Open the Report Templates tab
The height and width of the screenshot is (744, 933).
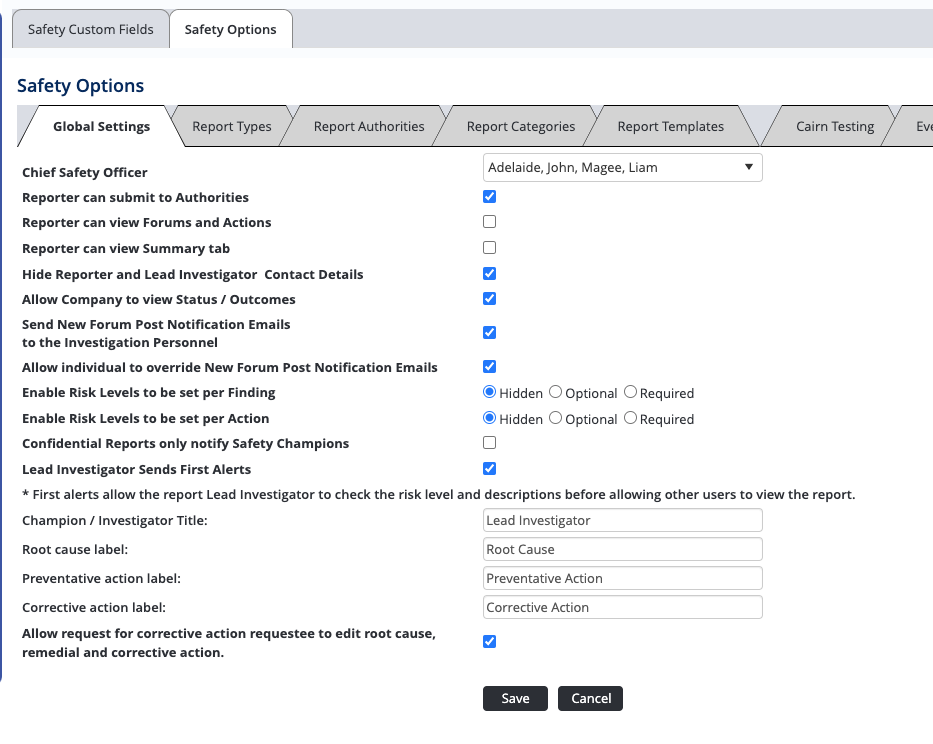coord(670,126)
